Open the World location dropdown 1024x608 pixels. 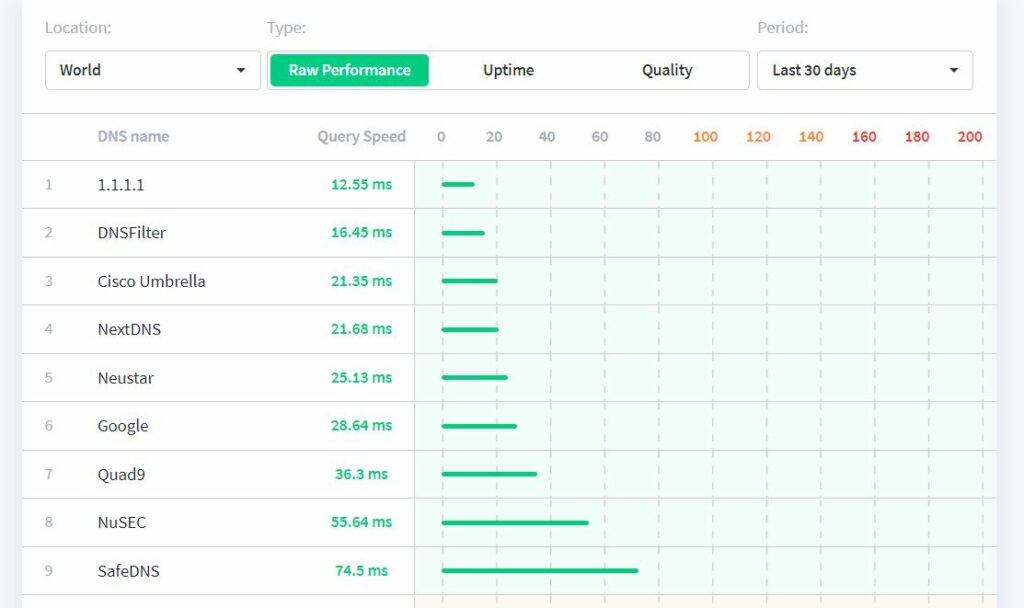pos(152,70)
